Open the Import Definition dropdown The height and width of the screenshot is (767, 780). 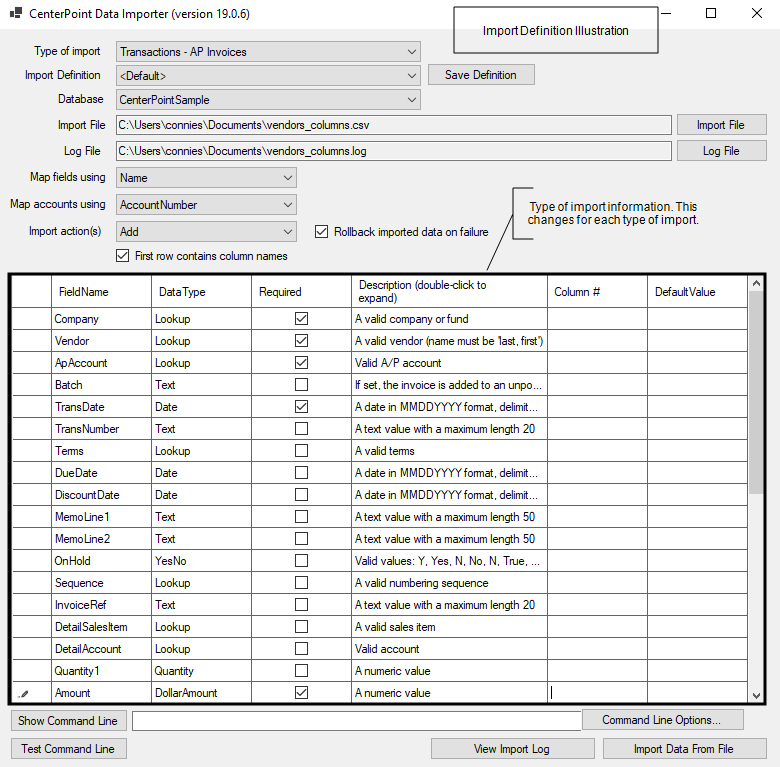(x=268, y=76)
